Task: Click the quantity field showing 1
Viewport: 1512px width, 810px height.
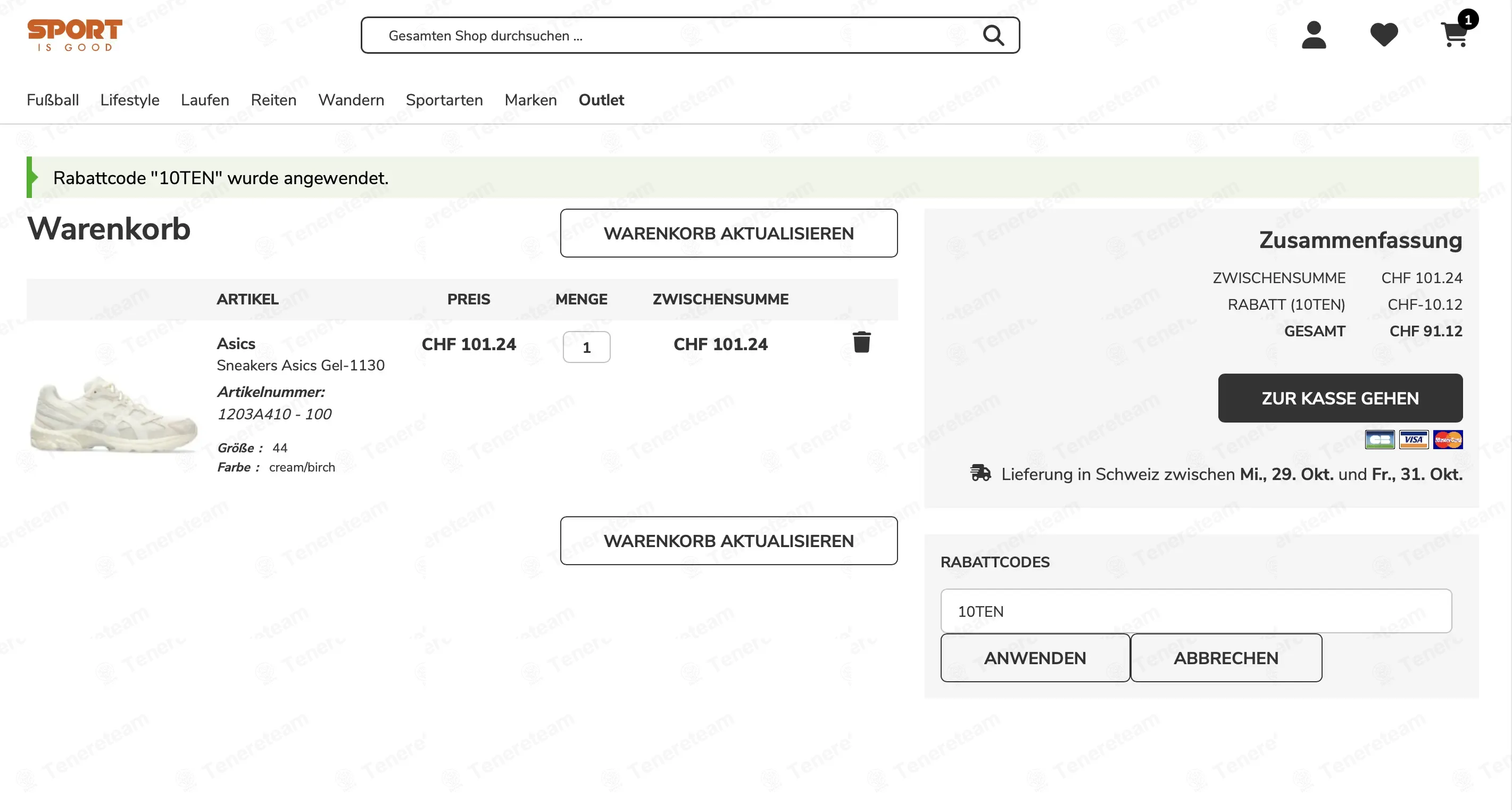Action: point(586,347)
